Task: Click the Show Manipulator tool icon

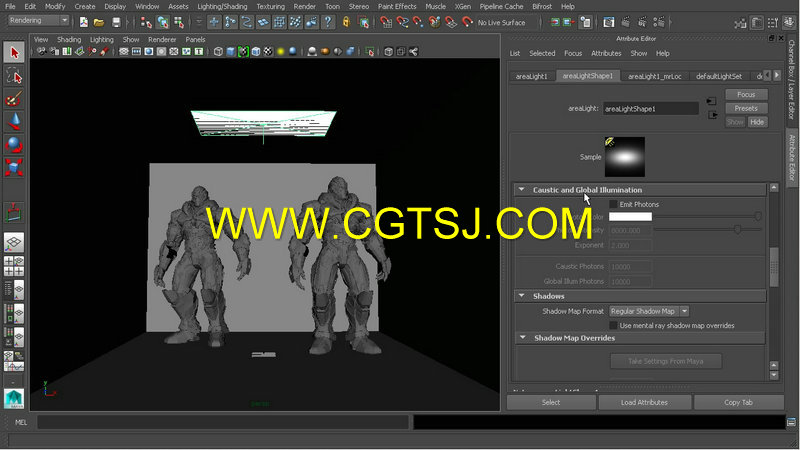Action: 14,212
